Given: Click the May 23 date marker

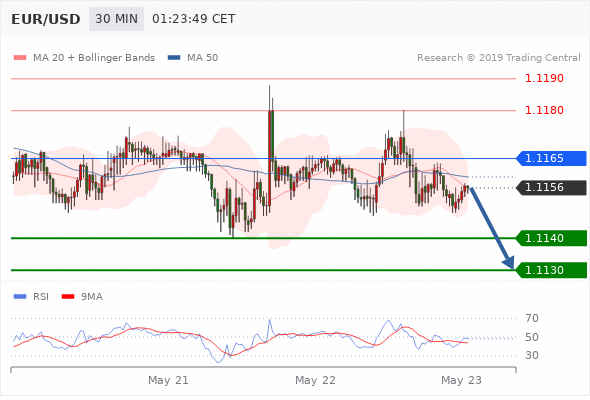Looking at the screenshot, I should (461, 380).
